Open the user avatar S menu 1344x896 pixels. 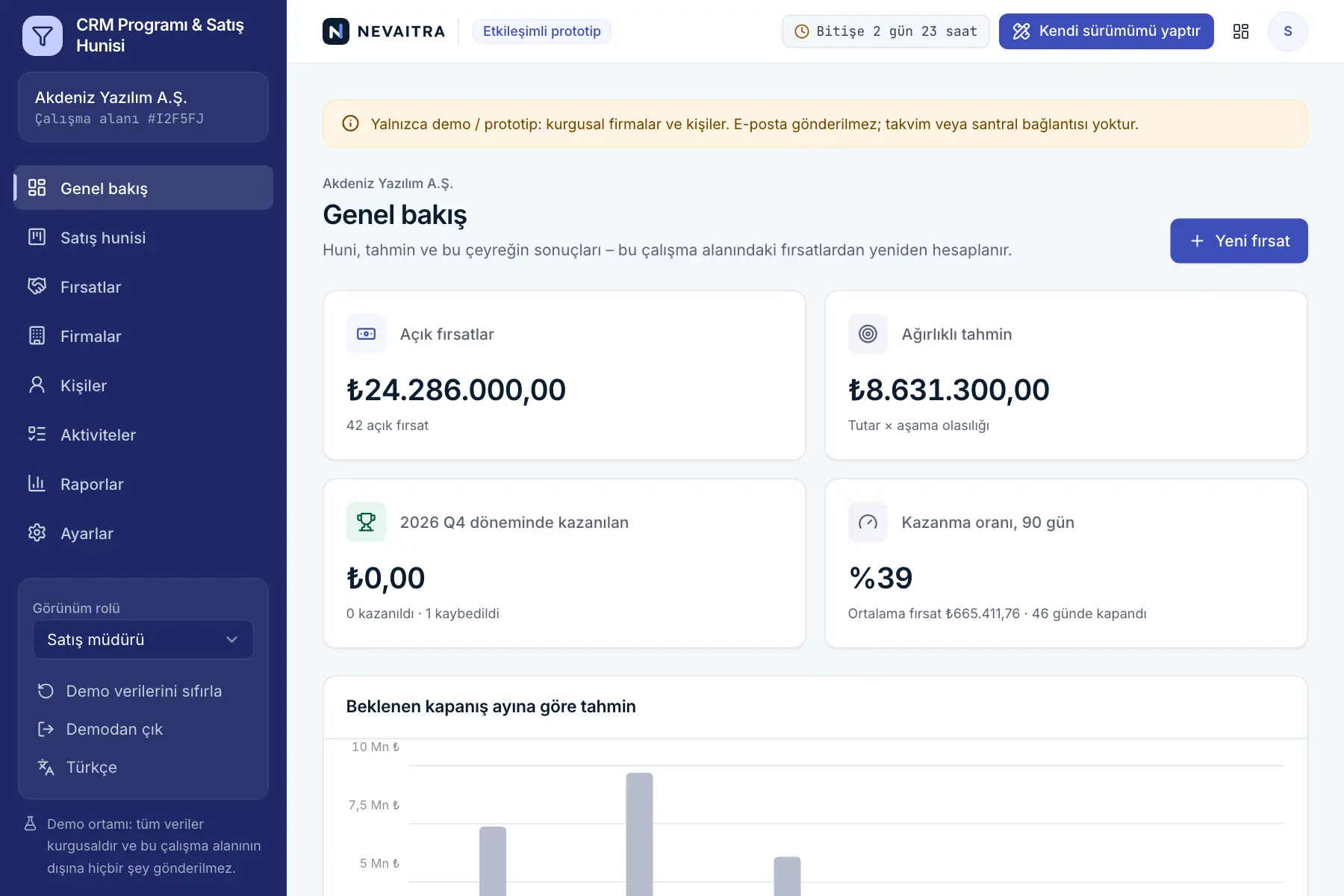(x=1288, y=31)
